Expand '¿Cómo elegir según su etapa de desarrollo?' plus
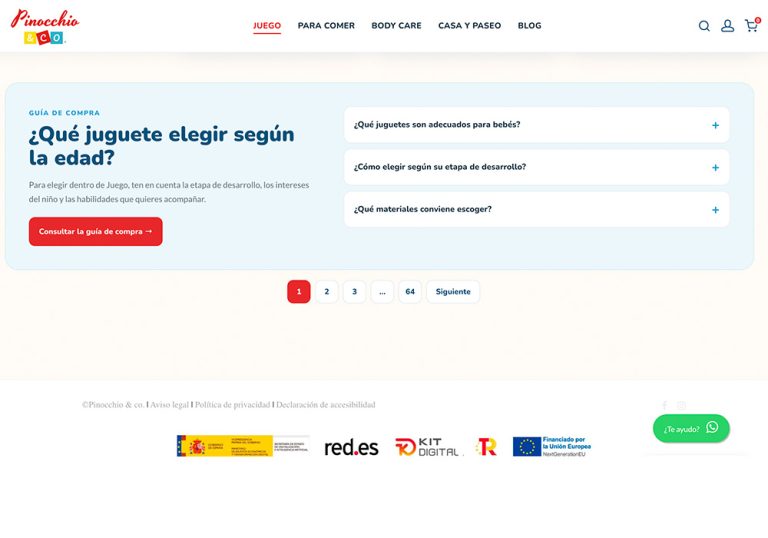This screenshot has height=538, width=768. 716,168
